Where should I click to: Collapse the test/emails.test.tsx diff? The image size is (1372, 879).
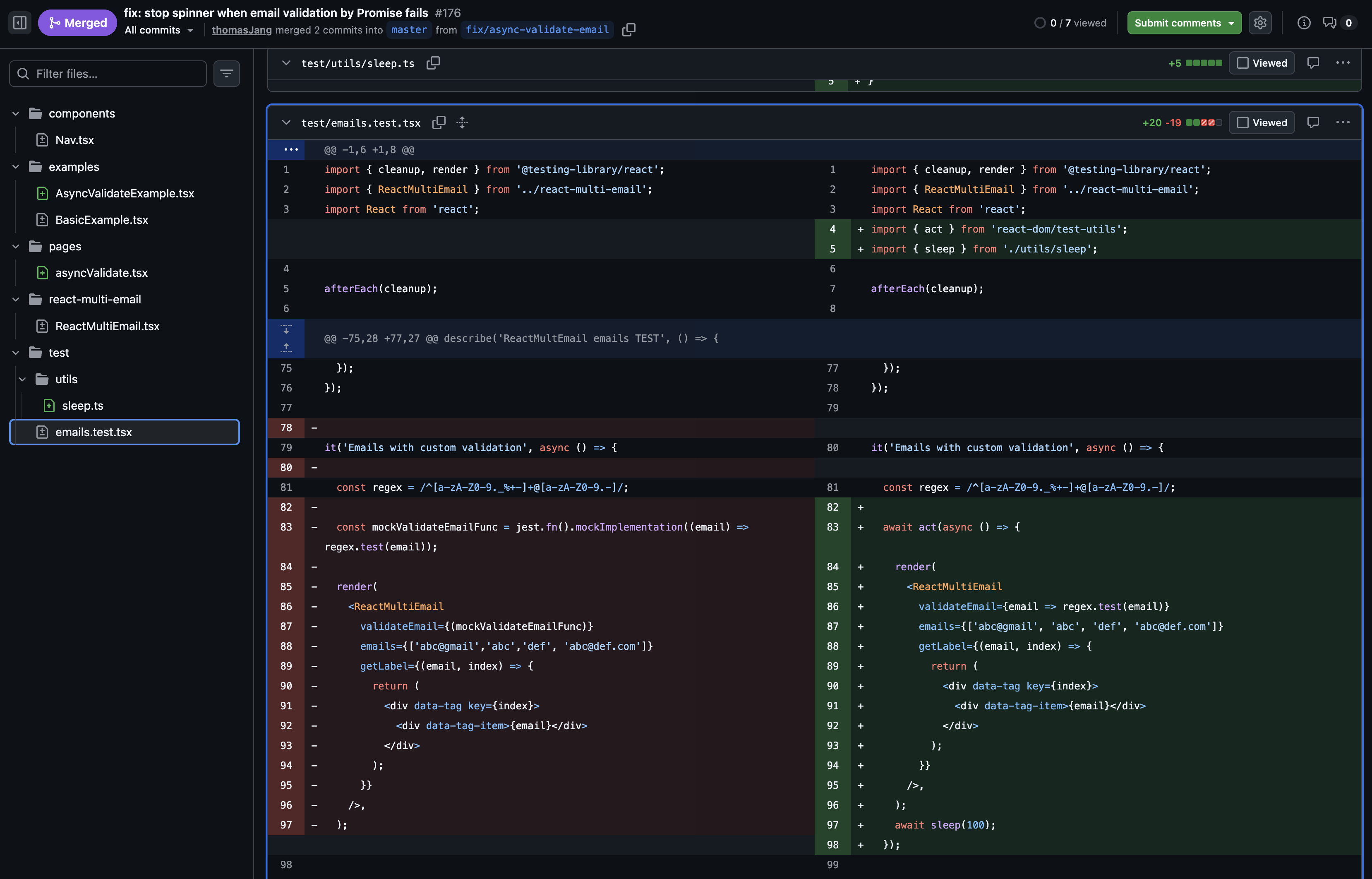[x=286, y=123]
